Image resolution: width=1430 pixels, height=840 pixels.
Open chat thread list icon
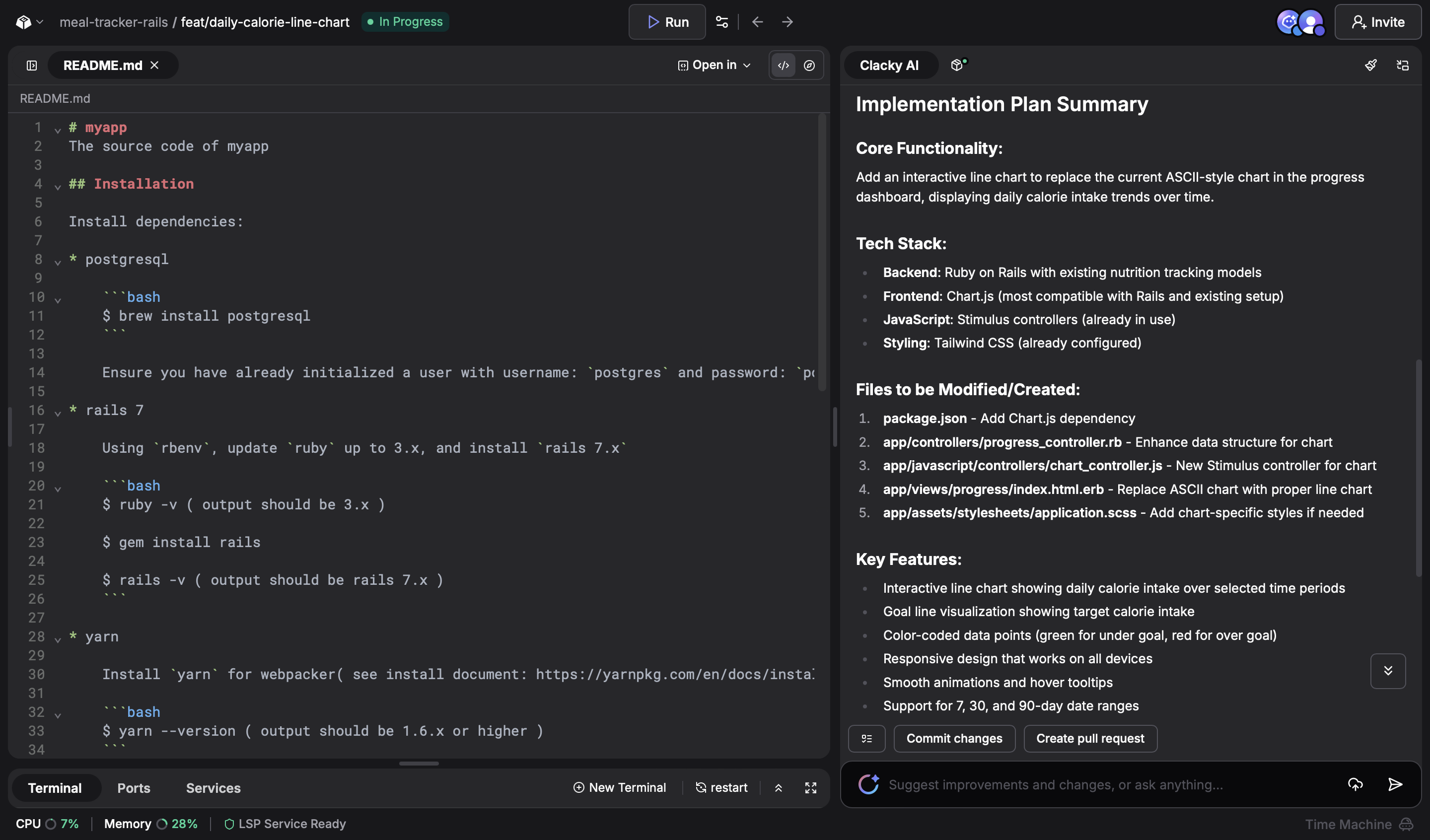(x=1402, y=65)
